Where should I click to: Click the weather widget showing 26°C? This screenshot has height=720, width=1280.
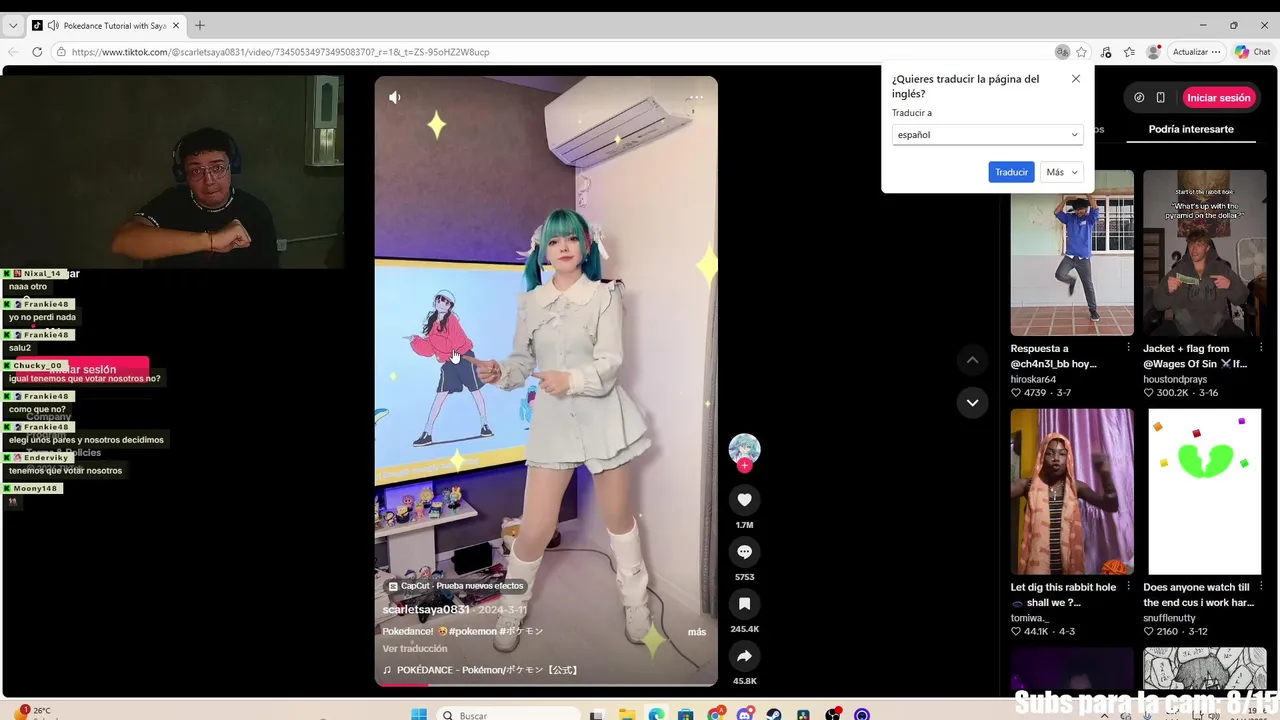pos(33,712)
